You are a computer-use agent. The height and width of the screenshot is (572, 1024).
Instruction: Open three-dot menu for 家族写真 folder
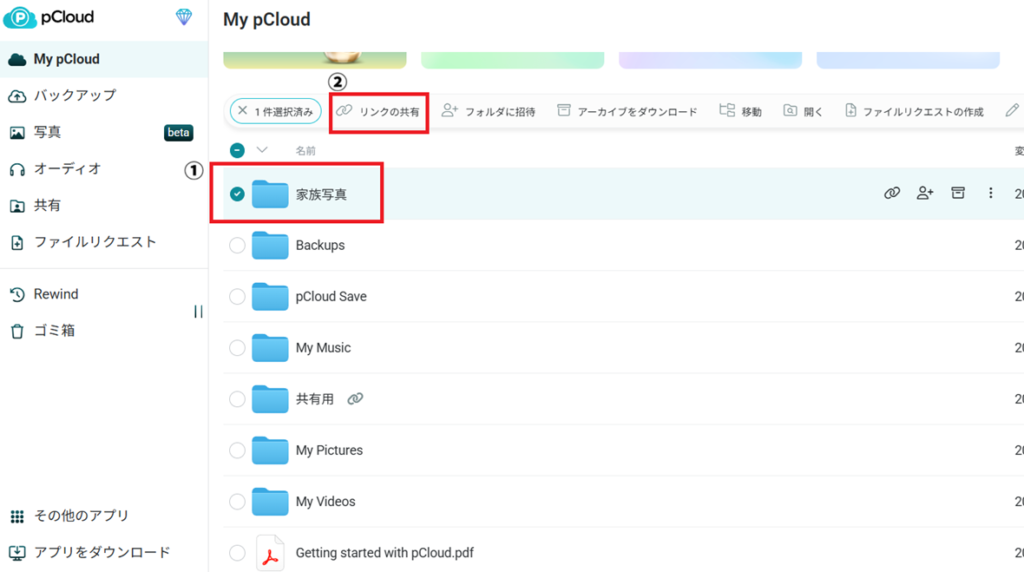tap(990, 193)
